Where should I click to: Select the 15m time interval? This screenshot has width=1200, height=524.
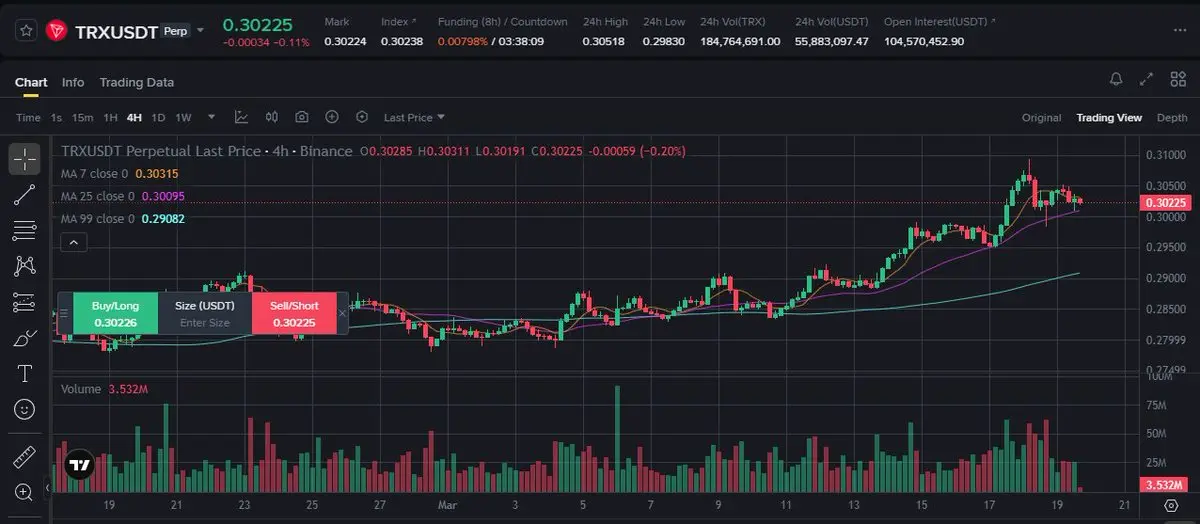pyautogui.click(x=82, y=118)
